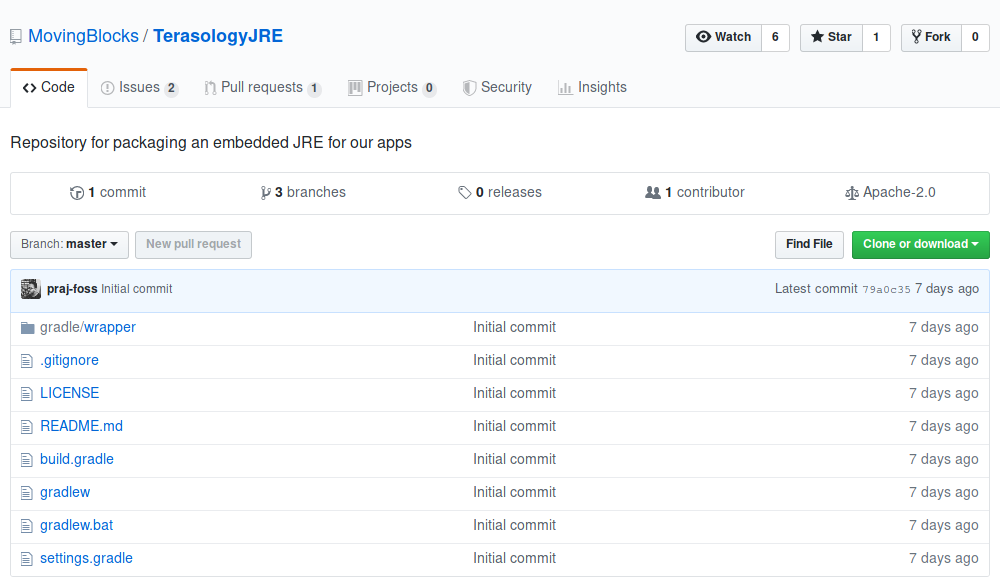Open the README.md file

pos(82,426)
